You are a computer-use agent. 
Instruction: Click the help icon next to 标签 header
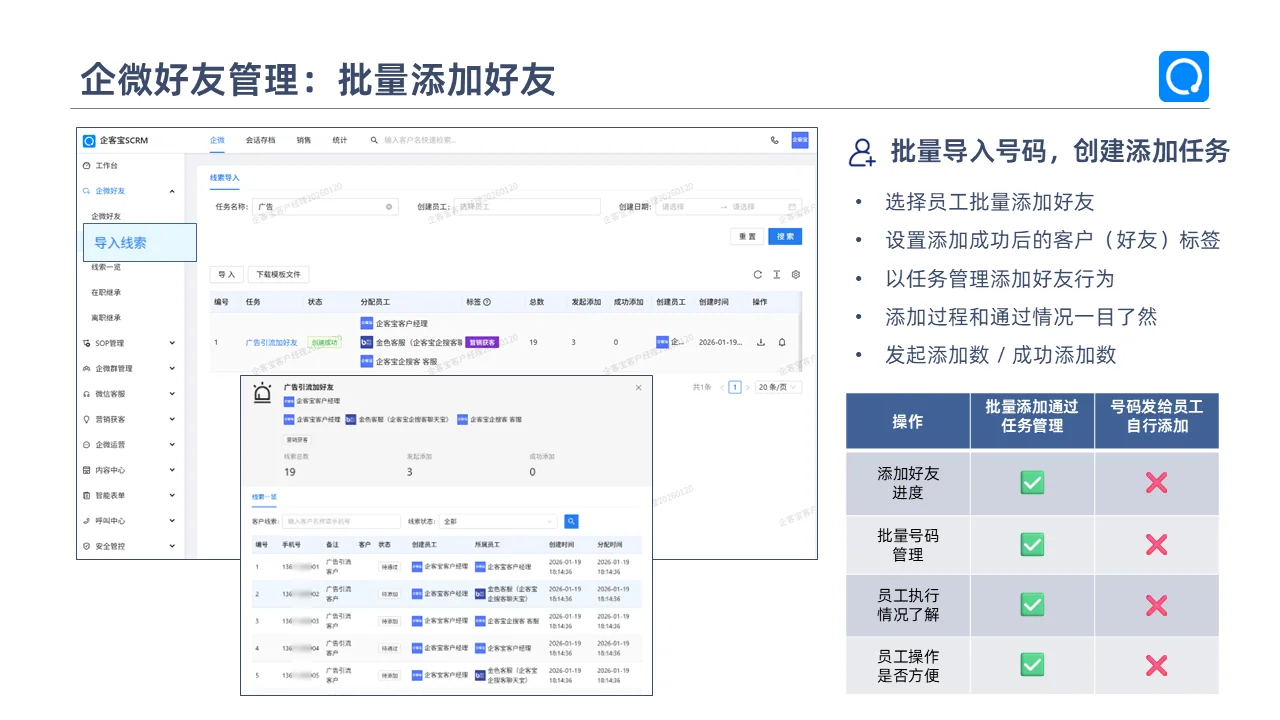coord(487,302)
